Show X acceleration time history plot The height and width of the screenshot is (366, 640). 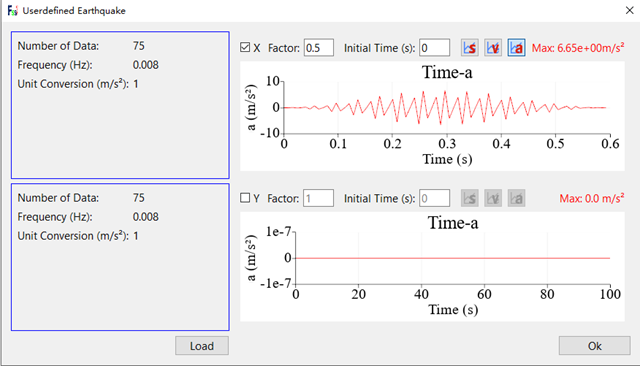coord(516,48)
